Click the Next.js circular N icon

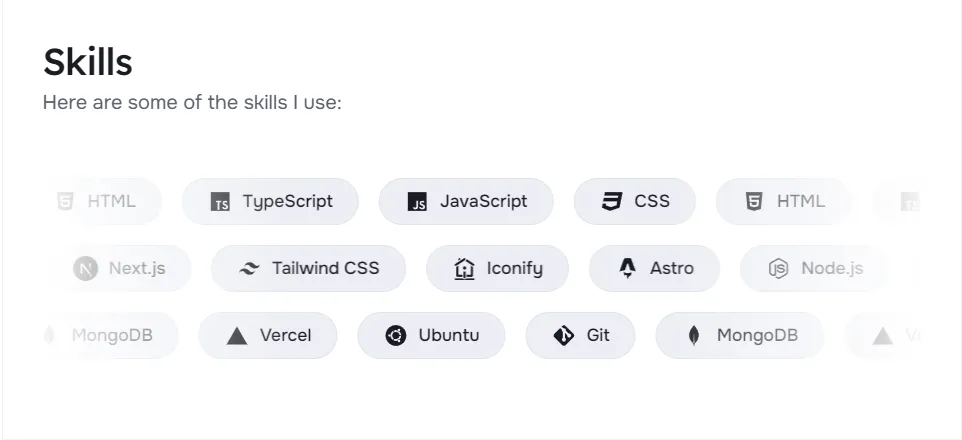(86, 269)
